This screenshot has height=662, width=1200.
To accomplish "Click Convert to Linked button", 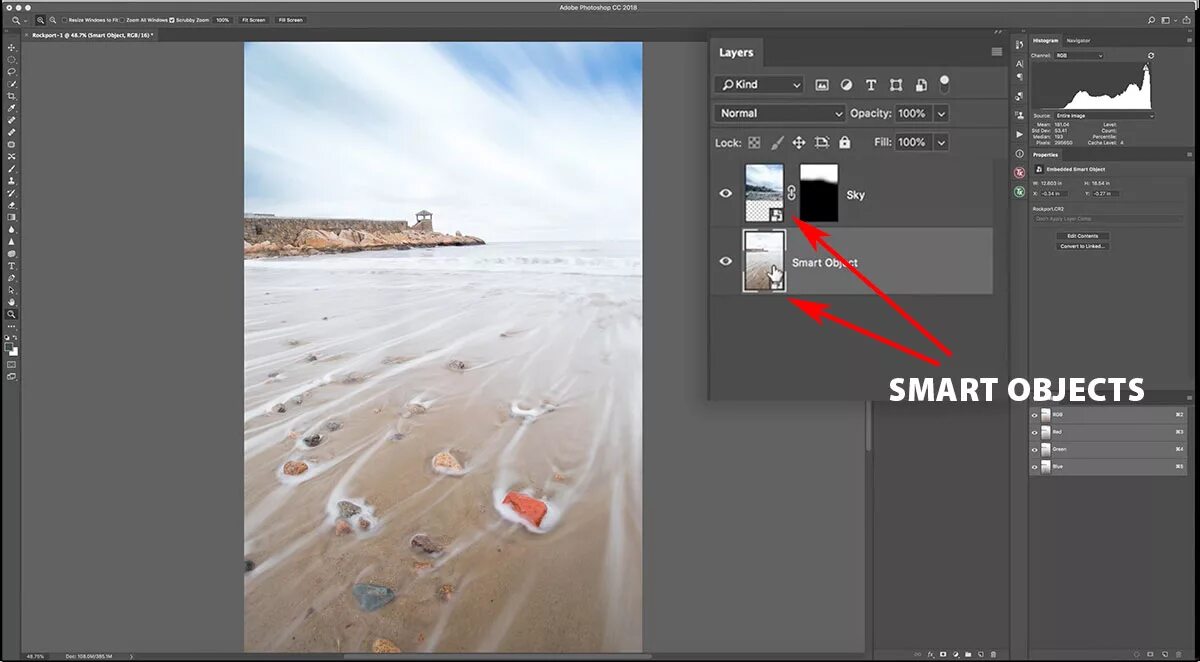I will tap(1081, 246).
